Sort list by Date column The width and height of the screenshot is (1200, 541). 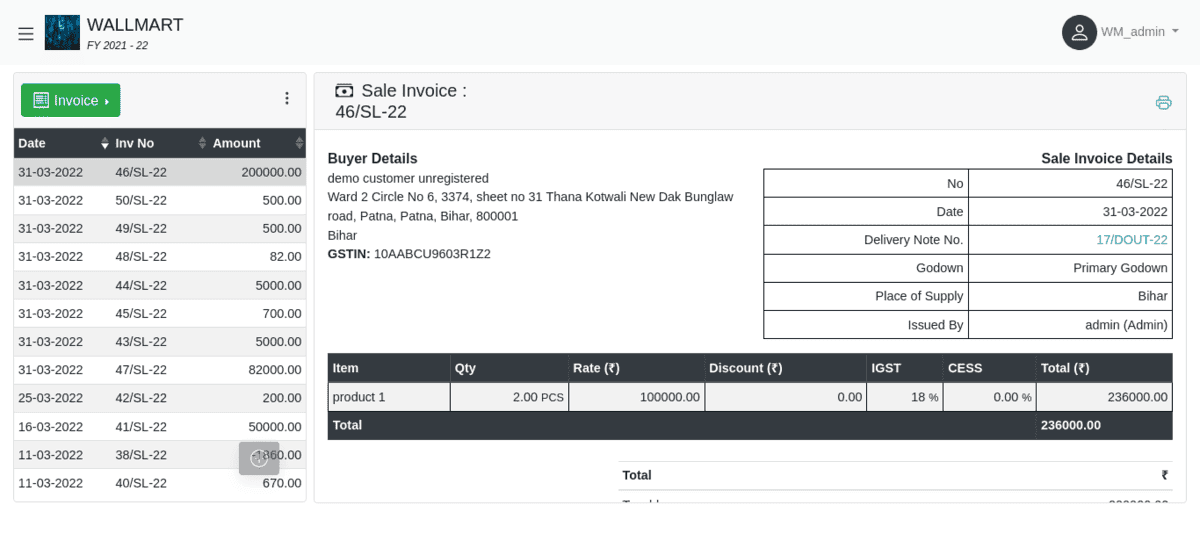click(x=62, y=143)
